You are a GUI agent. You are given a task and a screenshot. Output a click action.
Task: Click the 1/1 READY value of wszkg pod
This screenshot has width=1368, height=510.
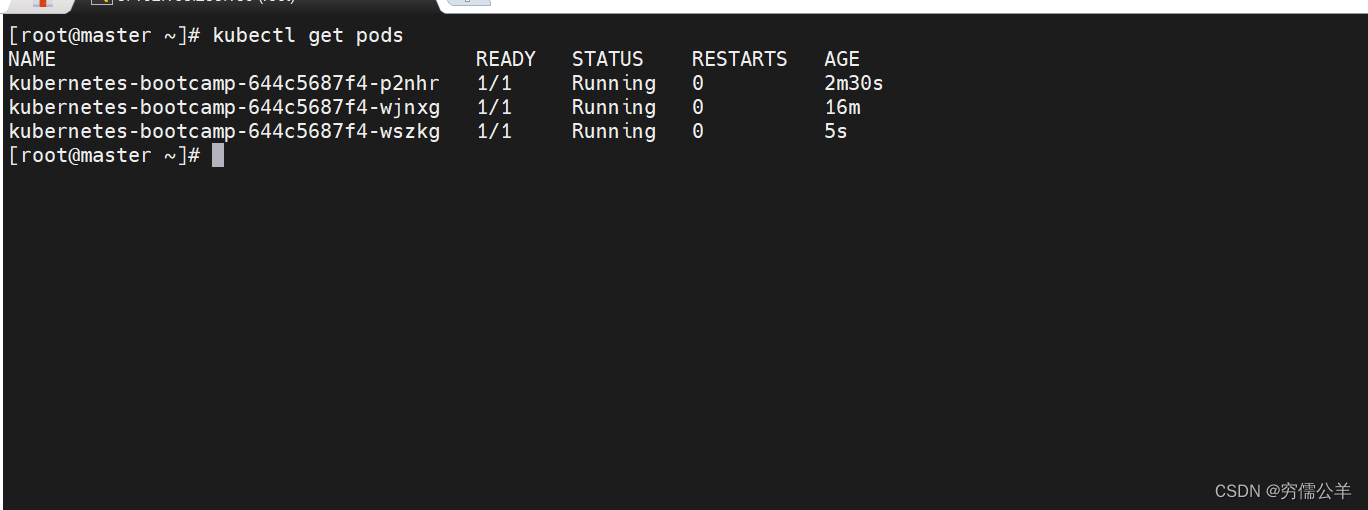[x=494, y=131]
